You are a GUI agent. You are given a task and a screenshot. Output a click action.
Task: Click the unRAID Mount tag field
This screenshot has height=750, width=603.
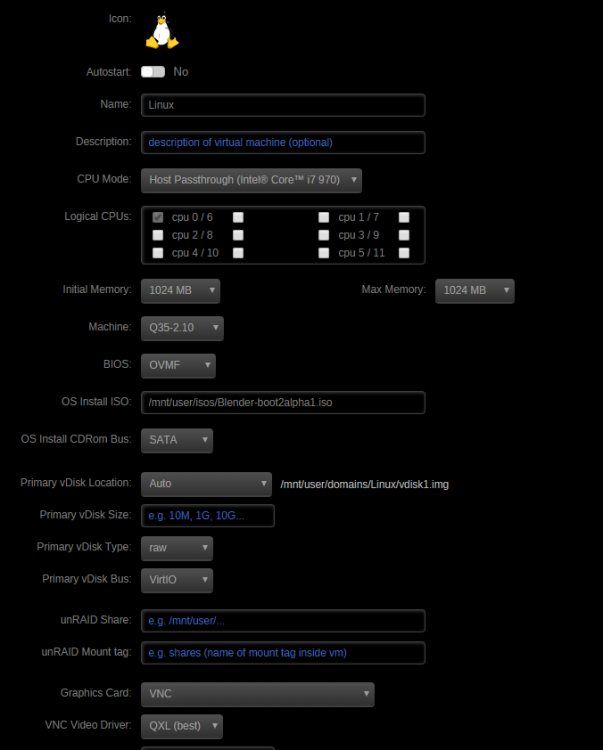pyautogui.click(x=283, y=653)
